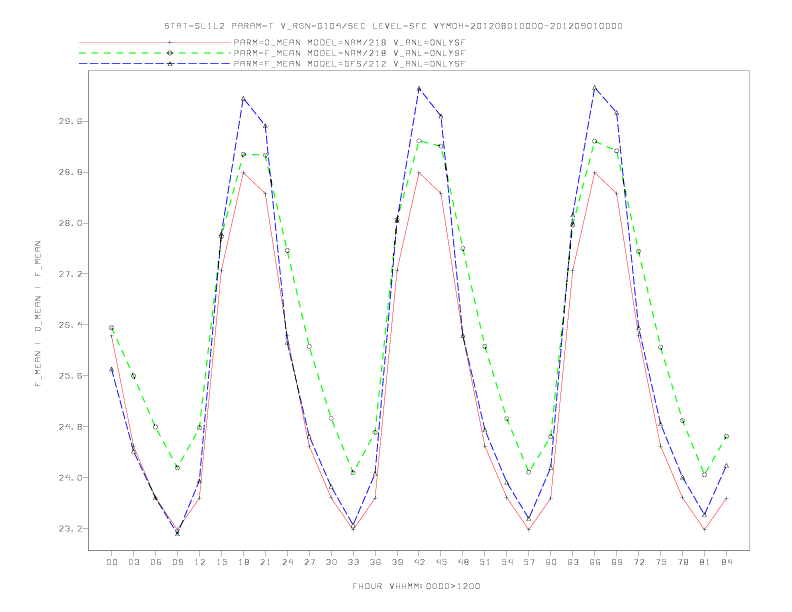This screenshot has width=792, height=612.
Task: Click x-axis hour label 69
Action: click(x=617, y=562)
